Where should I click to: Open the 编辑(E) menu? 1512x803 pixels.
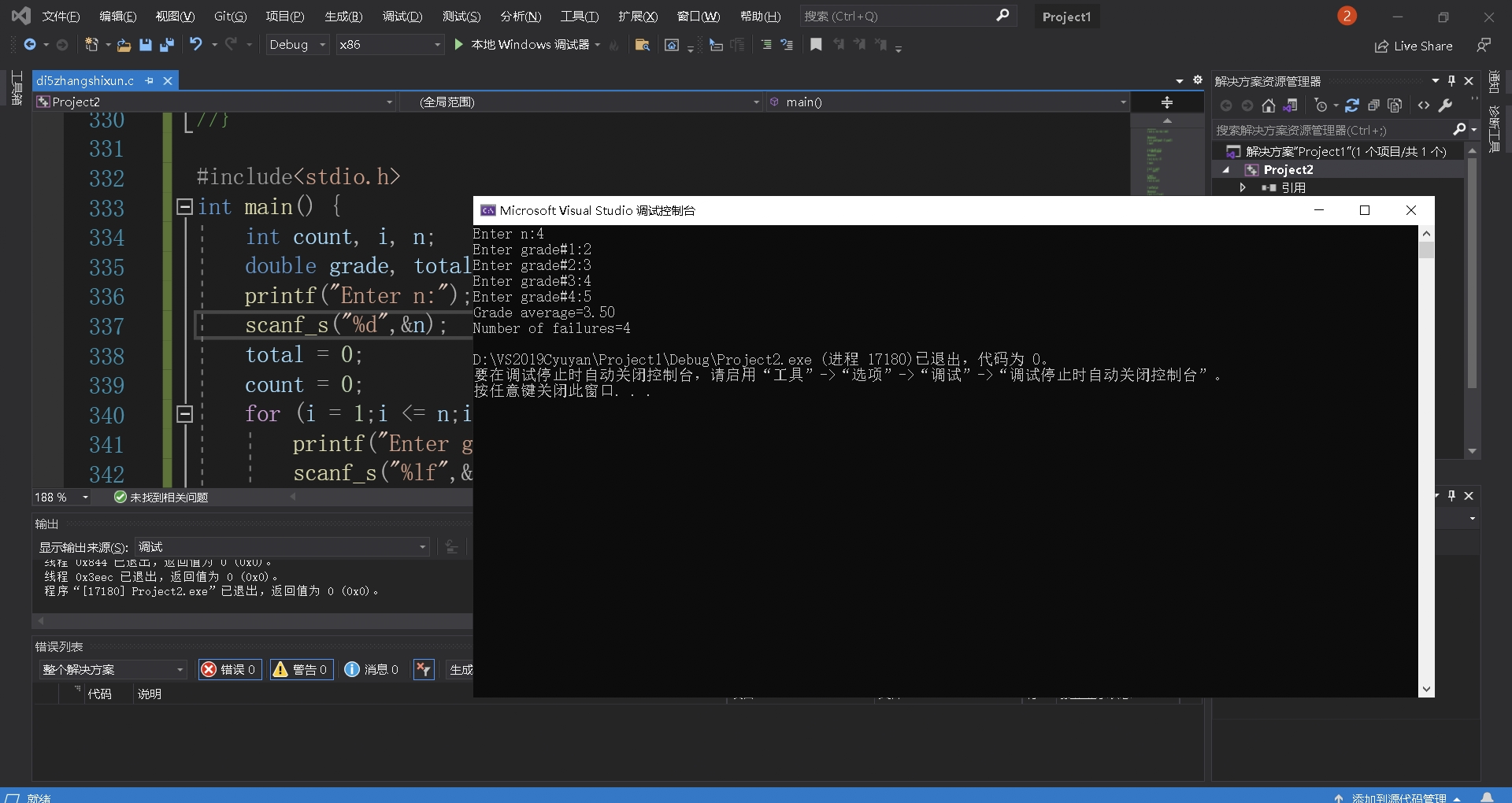[117, 16]
